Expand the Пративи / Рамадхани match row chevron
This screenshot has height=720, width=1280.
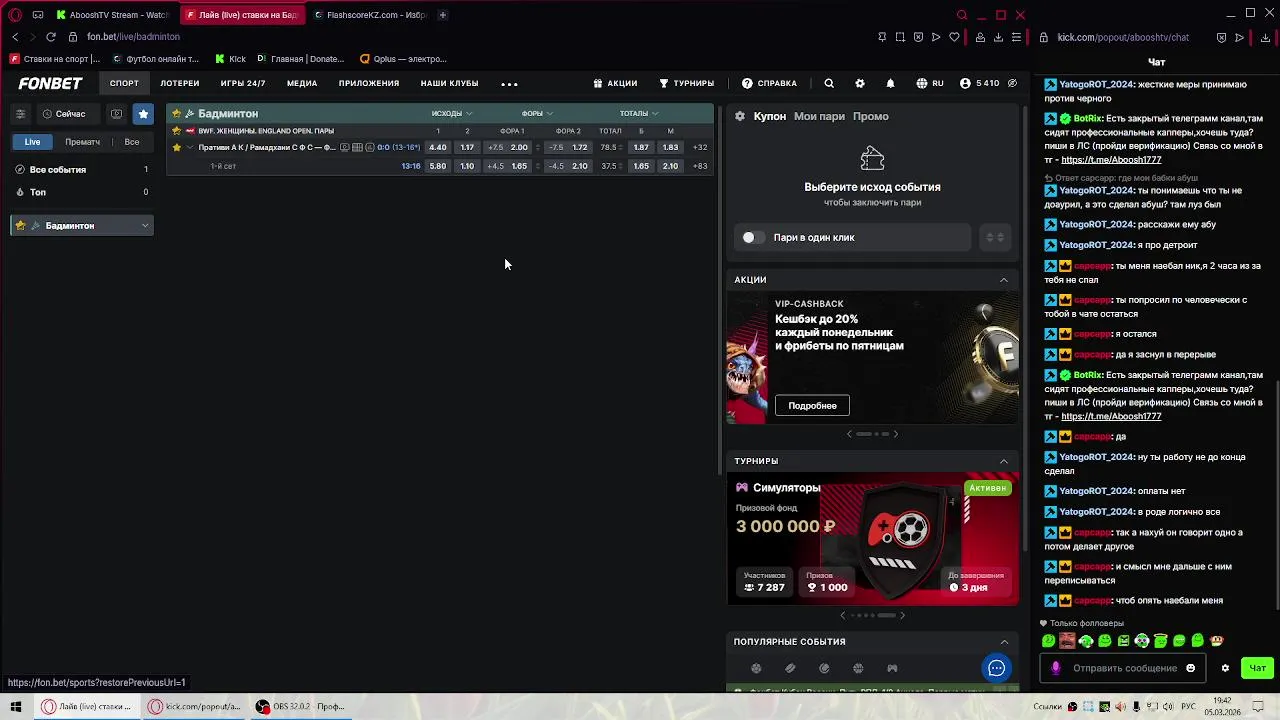tap(190, 148)
